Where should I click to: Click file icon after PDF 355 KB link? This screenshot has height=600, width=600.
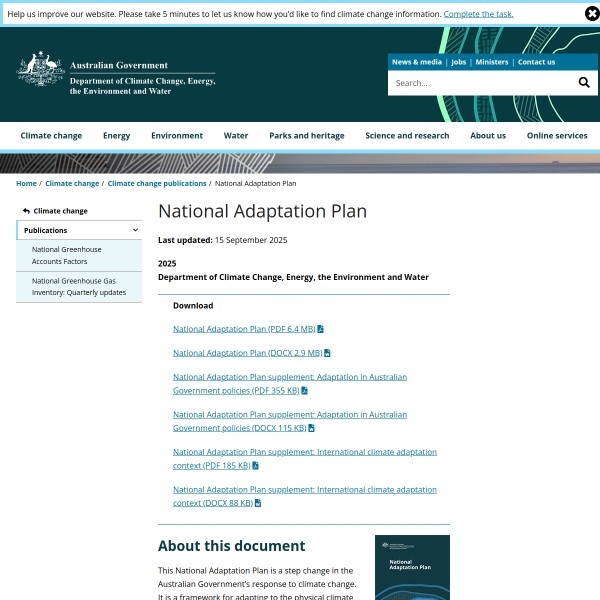(x=304, y=390)
